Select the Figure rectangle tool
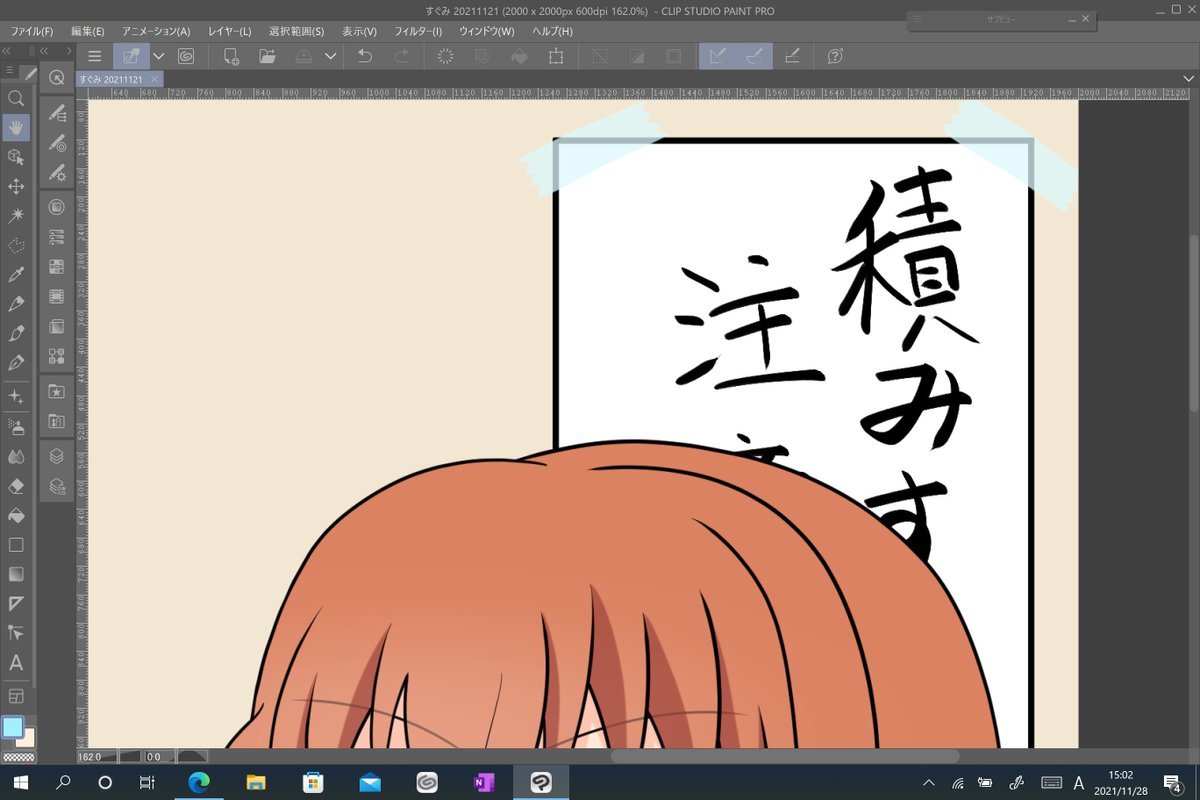The height and width of the screenshot is (800, 1200). (16, 545)
